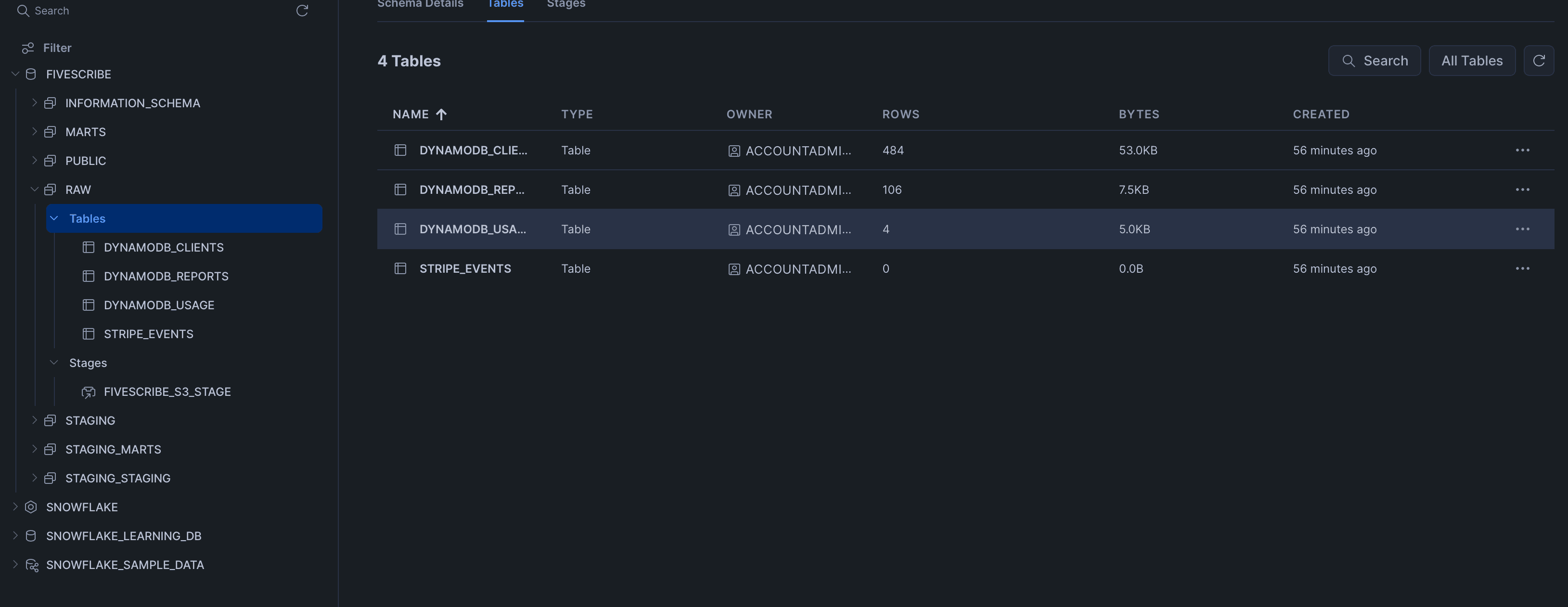
Task: Collapse the FIVESCRIBE database node
Action: 15,74
